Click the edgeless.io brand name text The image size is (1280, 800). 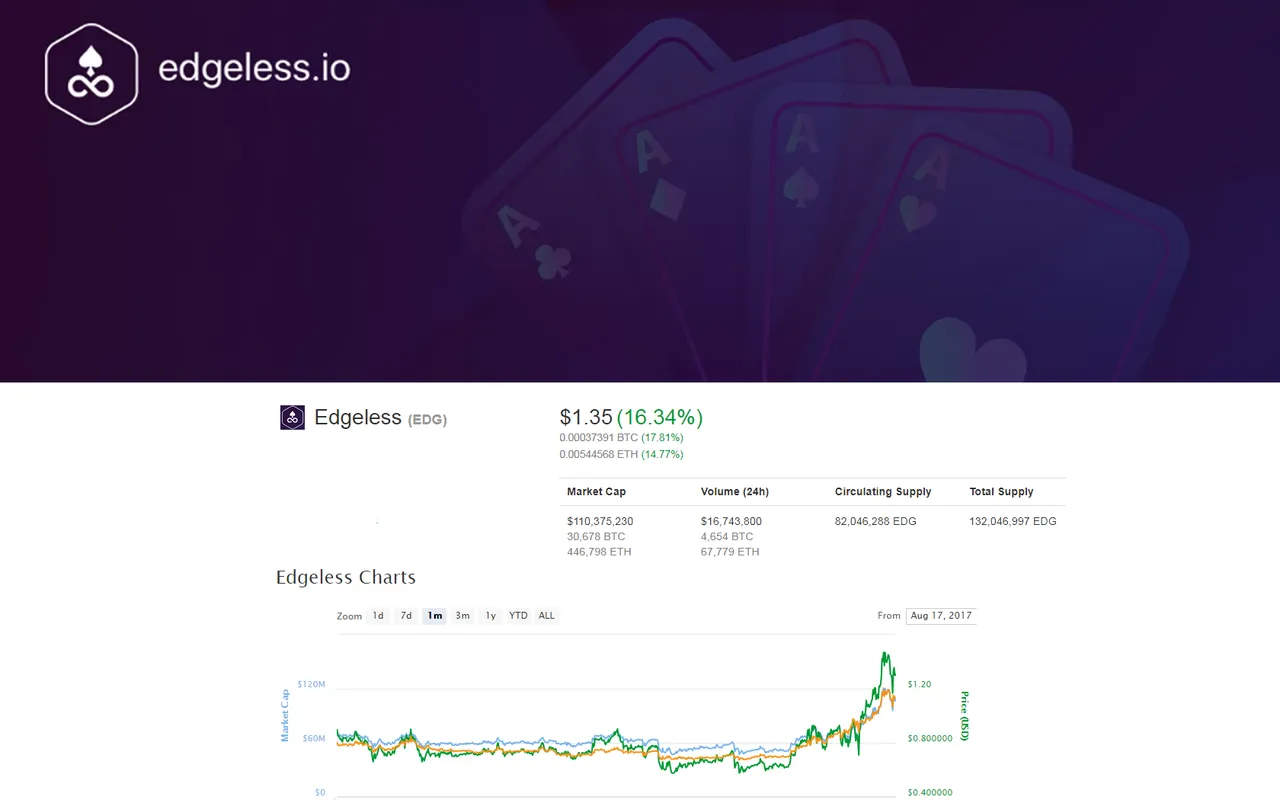tap(254, 68)
